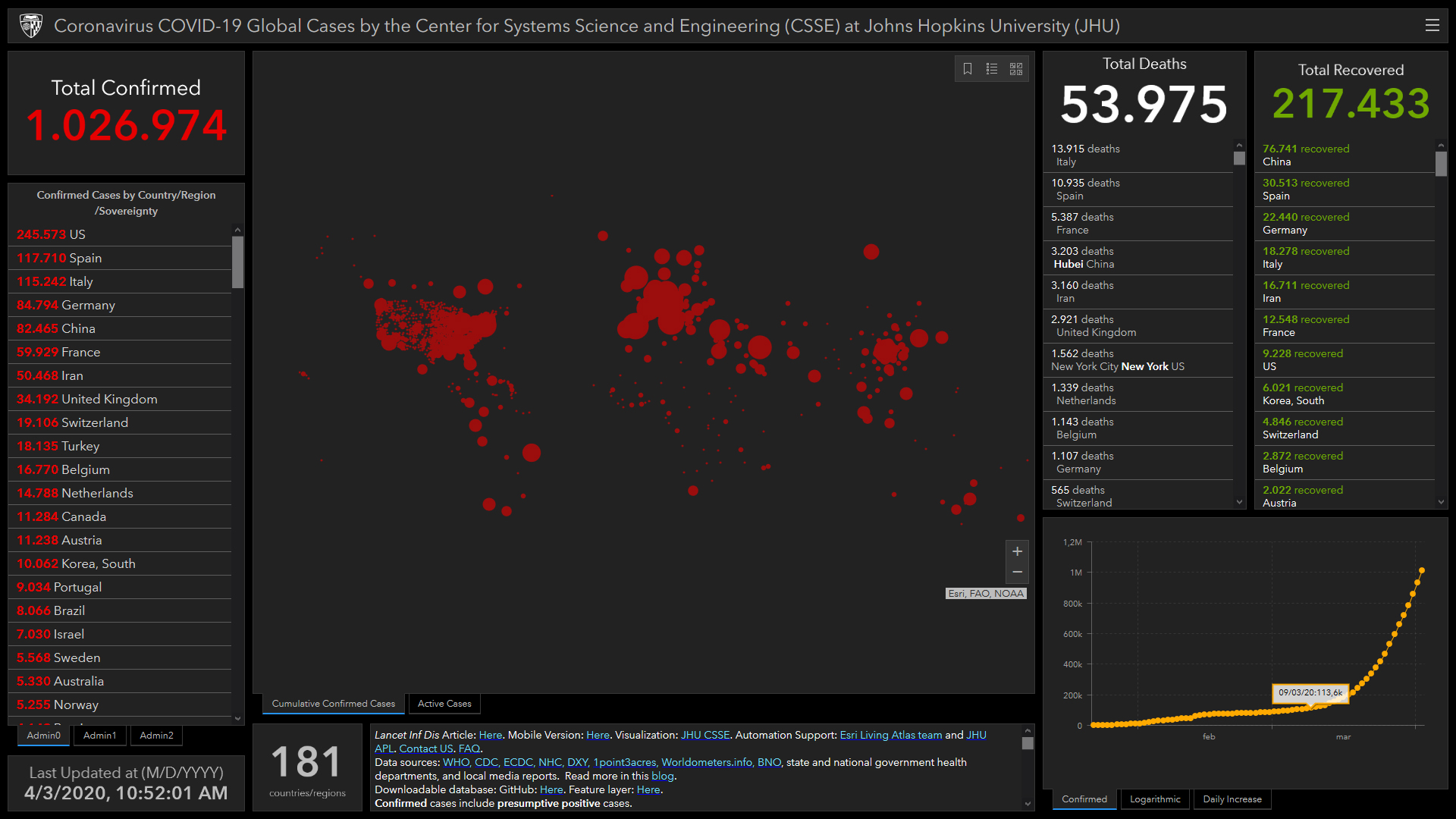The width and height of the screenshot is (1456, 819).
Task: Switch to Cumulative Confirmed Cases map tab
Action: pos(334,704)
